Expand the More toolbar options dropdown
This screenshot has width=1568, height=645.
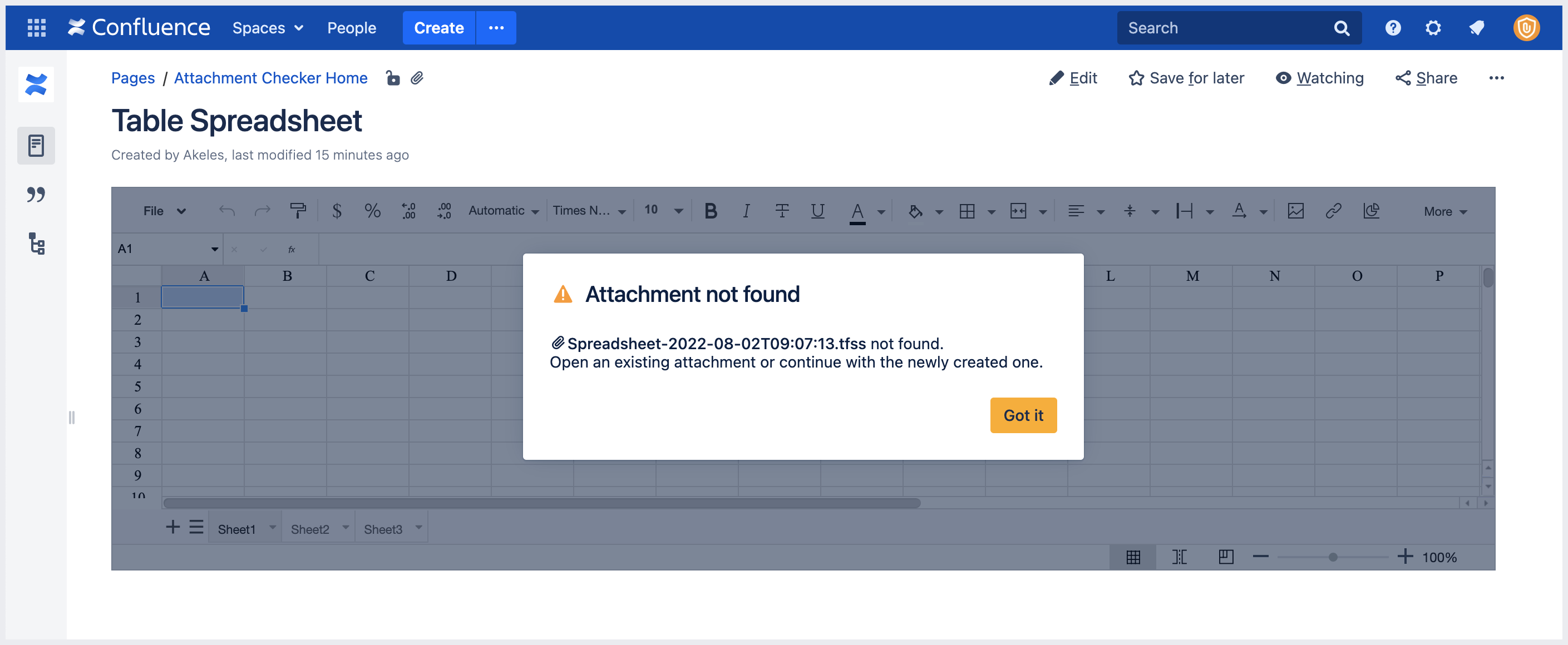(x=1444, y=211)
